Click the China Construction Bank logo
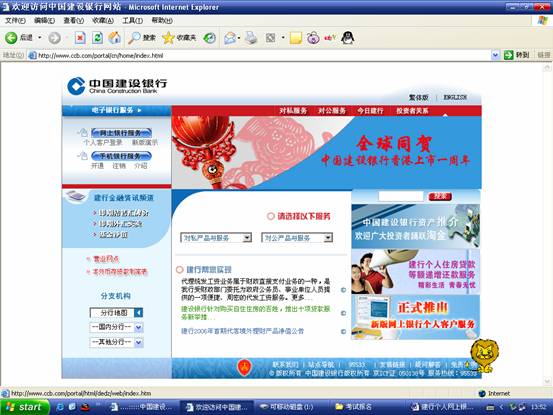 pos(117,86)
